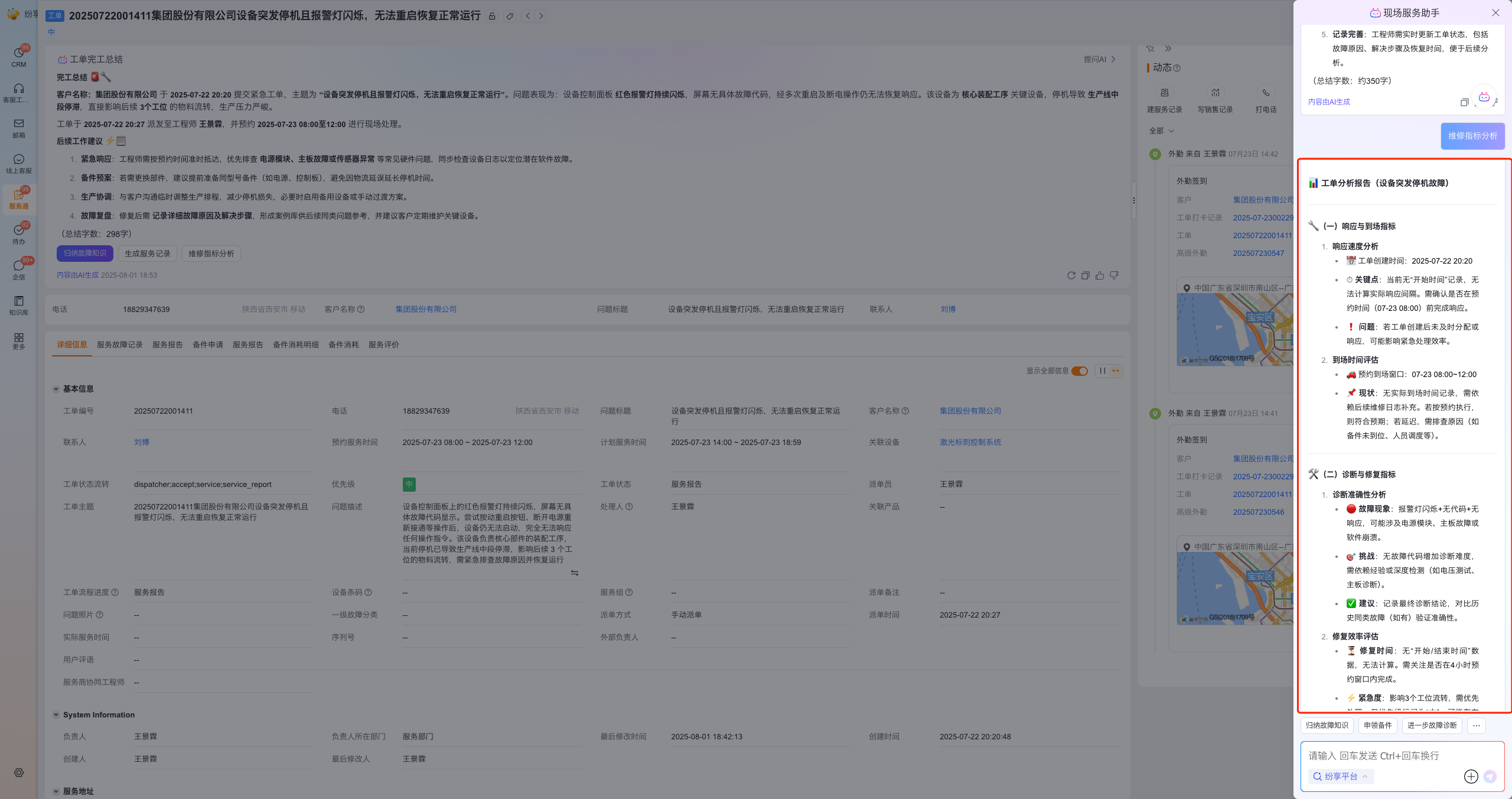Click thumbs-down on work order summary

1114,275
